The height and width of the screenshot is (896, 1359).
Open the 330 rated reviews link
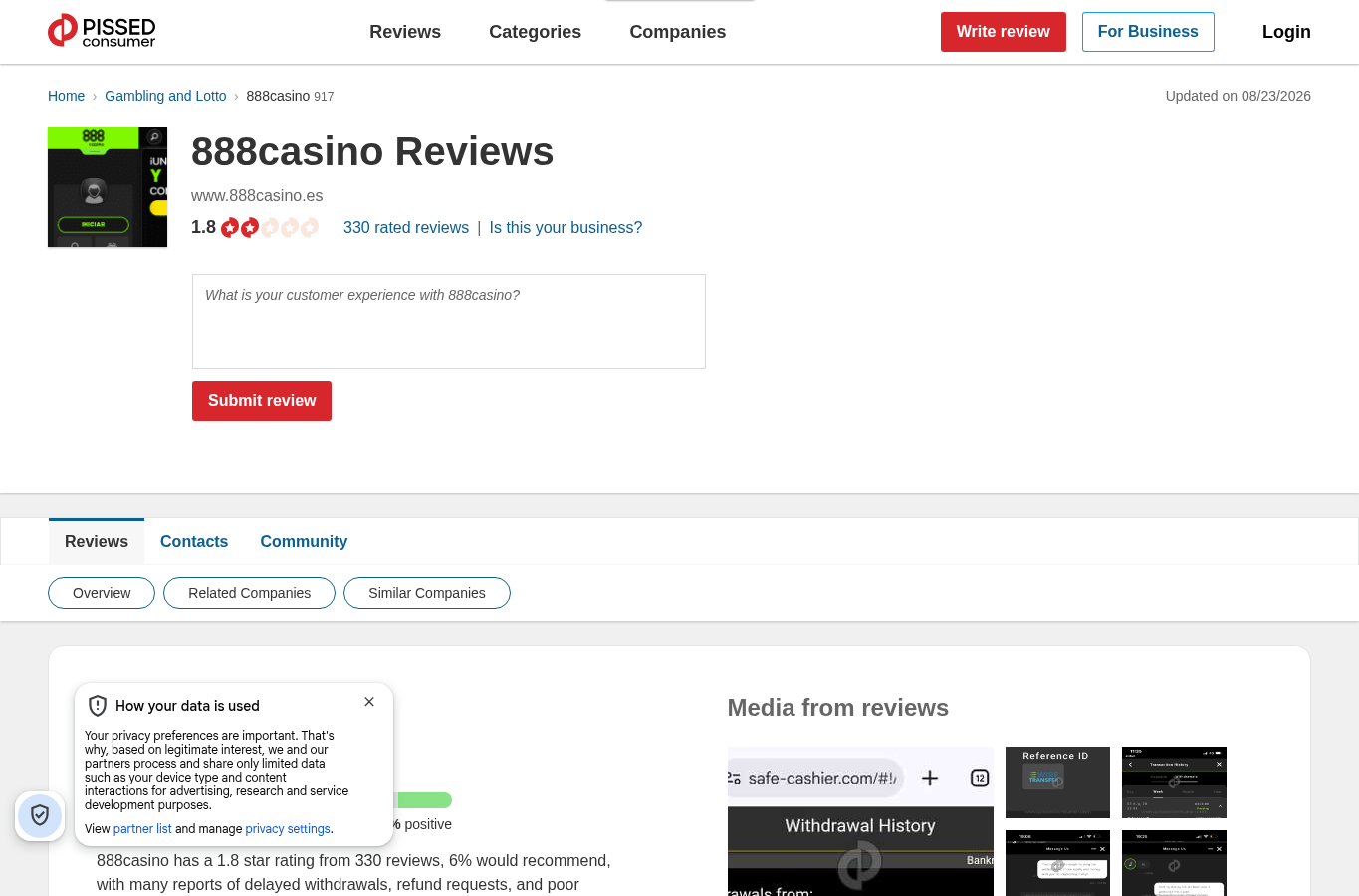[406, 228]
